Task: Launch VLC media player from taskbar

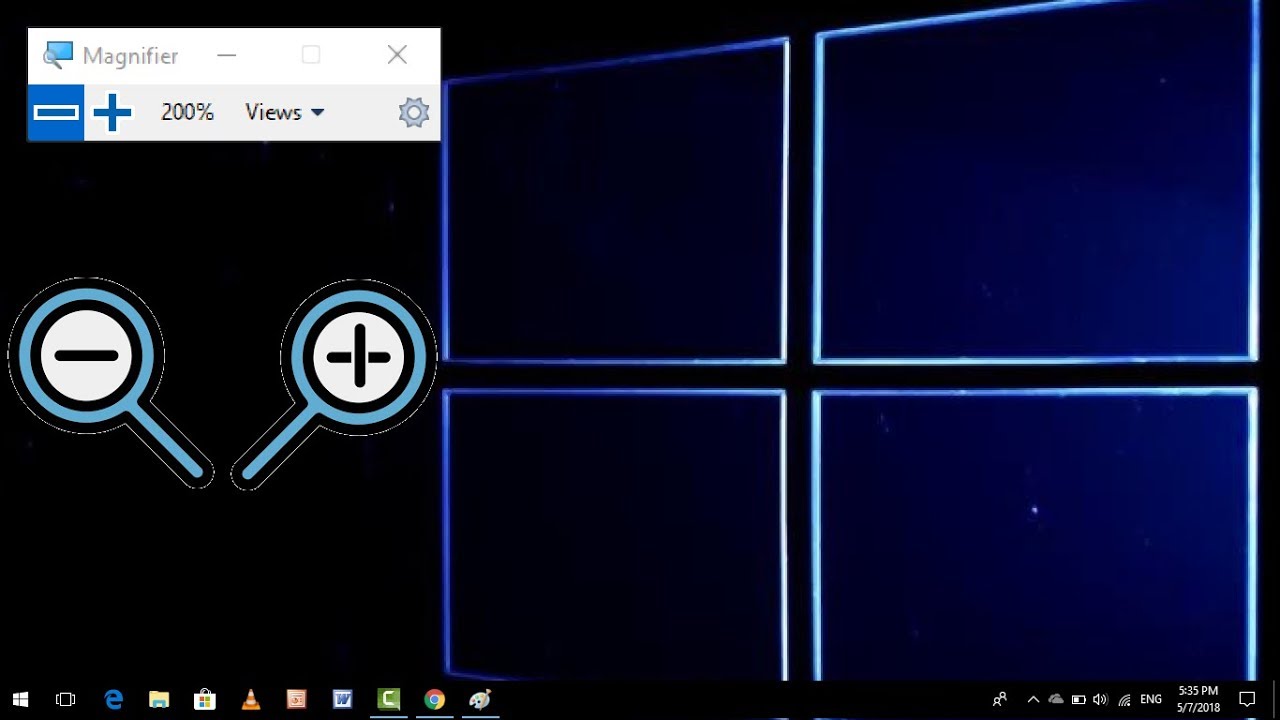Action: point(251,700)
